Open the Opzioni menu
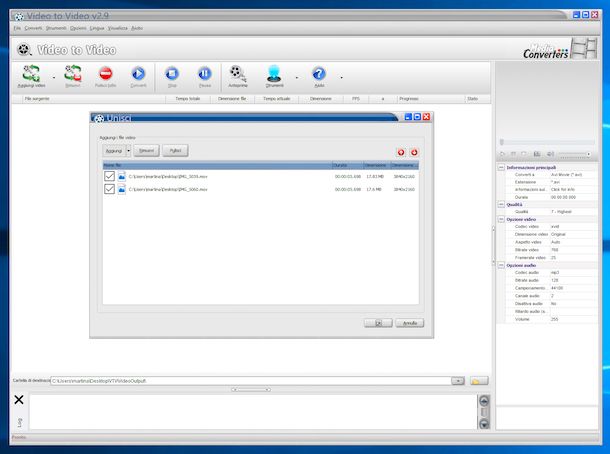This screenshot has height=454, width=610. [x=78, y=28]
